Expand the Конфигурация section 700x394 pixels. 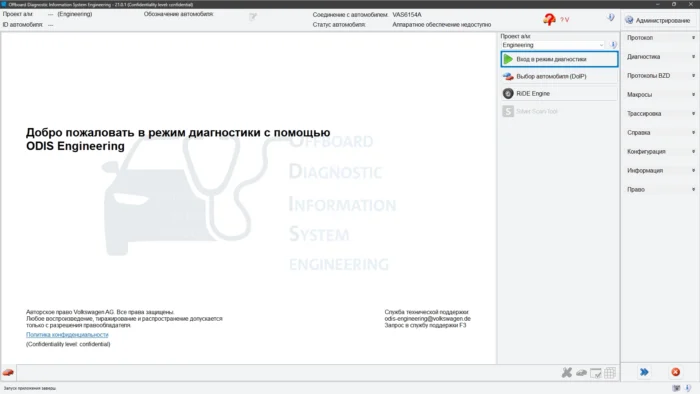660,152
